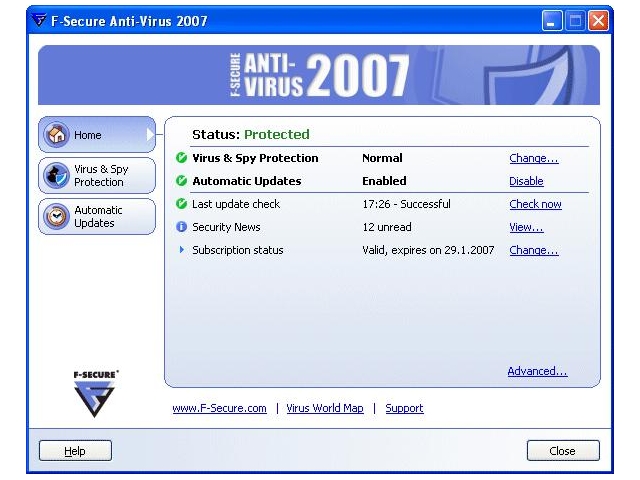Click the Close button at the bottom
Viewport: 640px width, 480px height.
point(563,451)
